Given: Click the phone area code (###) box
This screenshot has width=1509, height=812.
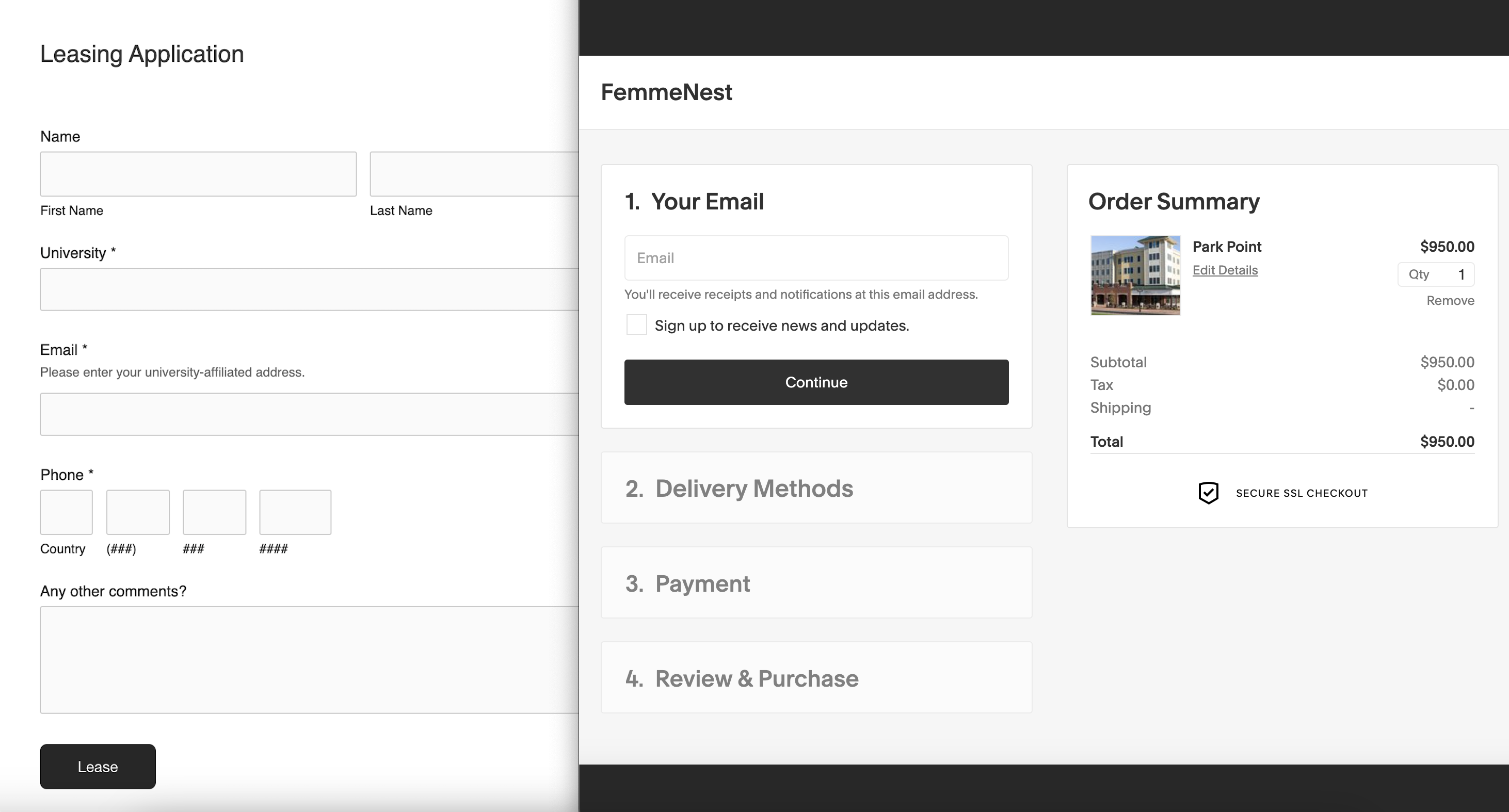Looking at the screenshot, I should 138,512.
